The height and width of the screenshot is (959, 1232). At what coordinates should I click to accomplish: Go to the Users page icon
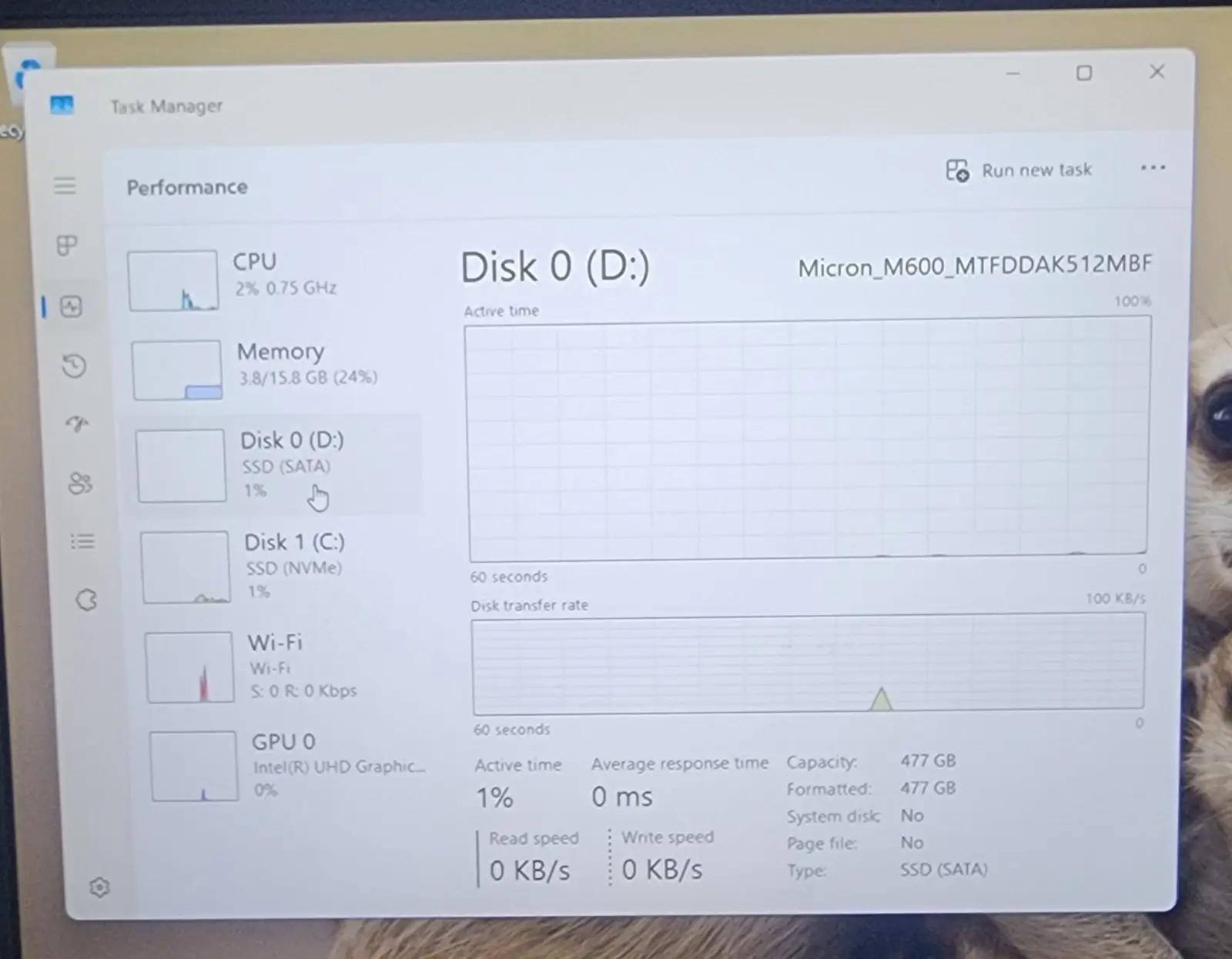pos(80,483)
